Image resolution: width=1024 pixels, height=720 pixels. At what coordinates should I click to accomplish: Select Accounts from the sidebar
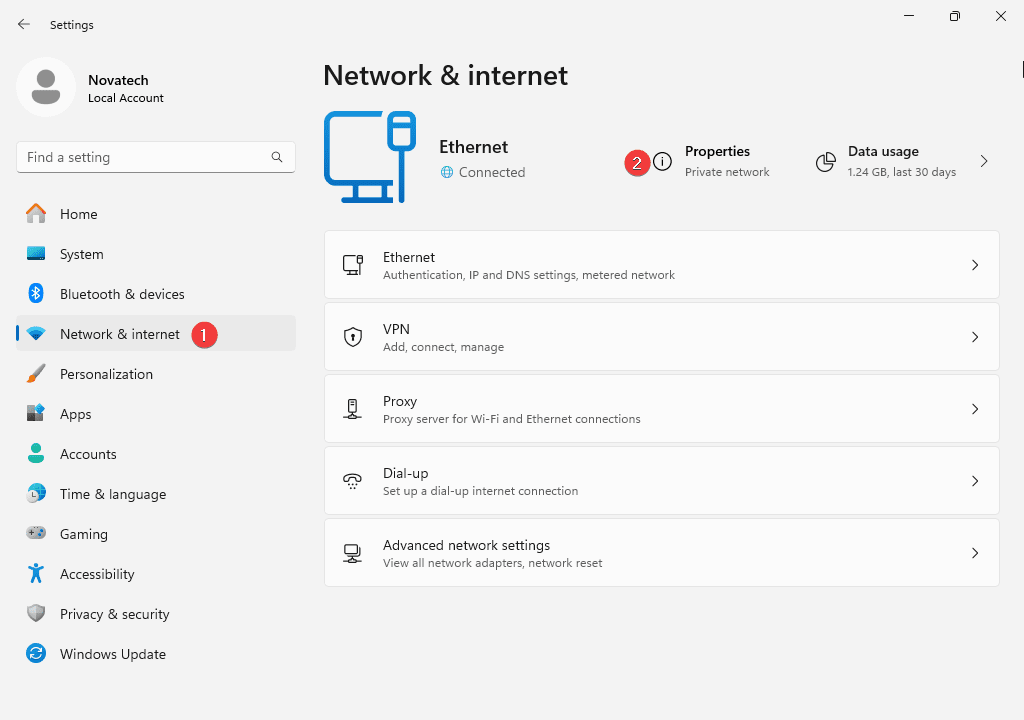point(88,454)
